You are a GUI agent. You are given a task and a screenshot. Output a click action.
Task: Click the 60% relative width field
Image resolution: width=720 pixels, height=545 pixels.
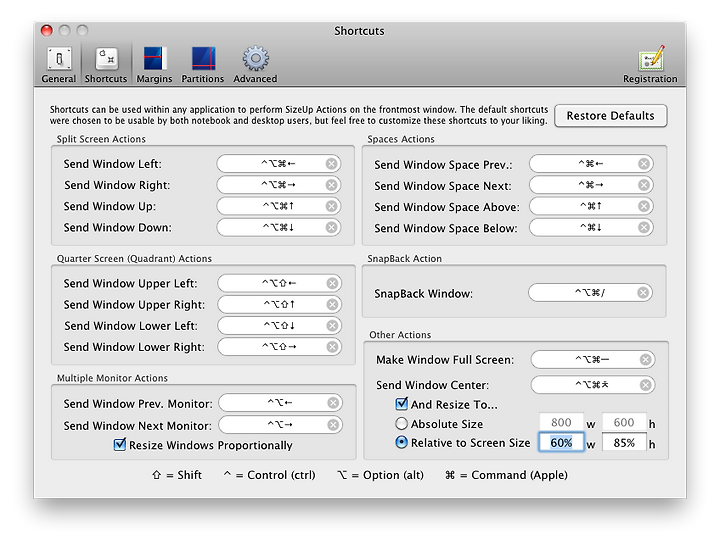click(x=561, y=443)
